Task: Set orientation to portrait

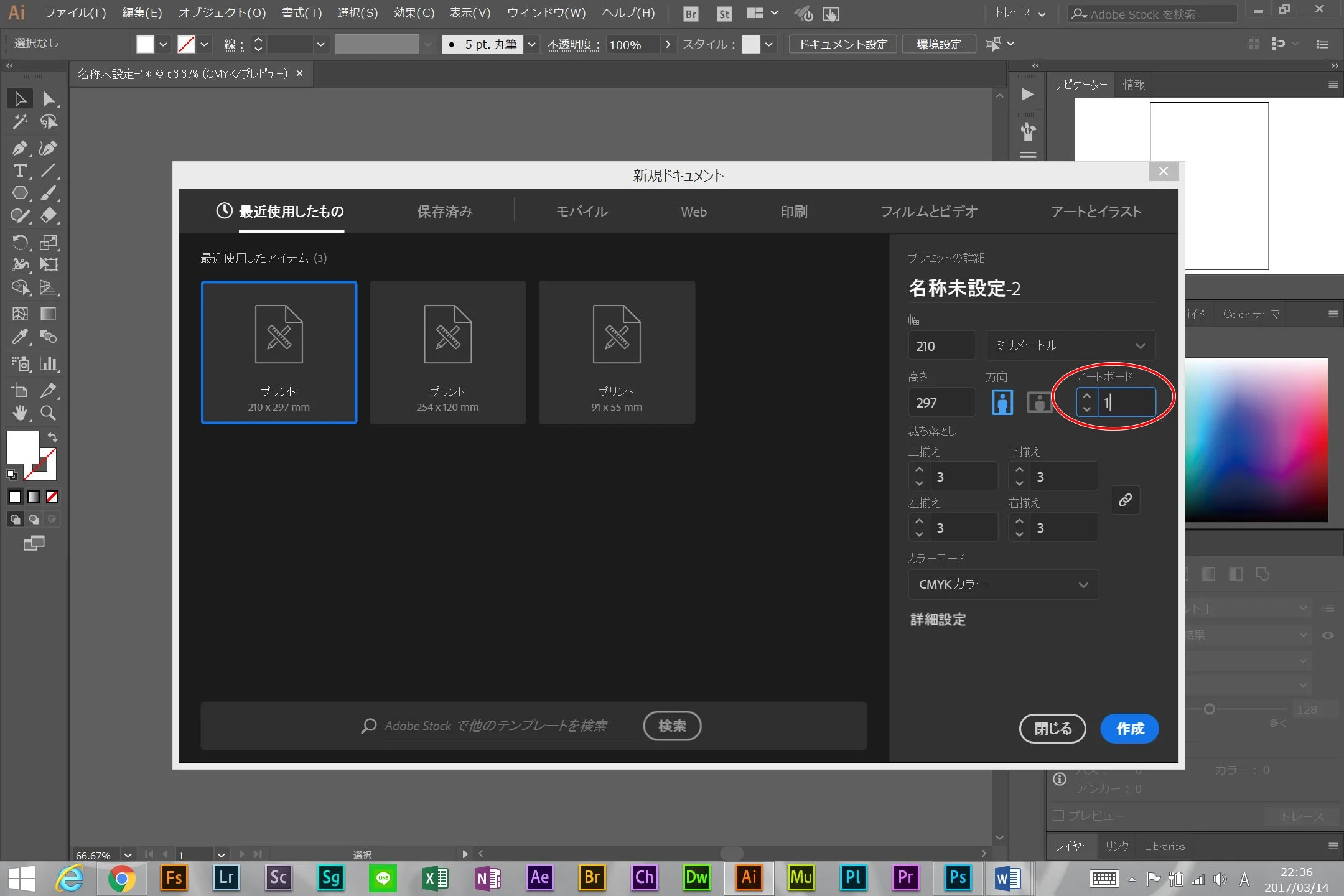Action: point(1002,403)
